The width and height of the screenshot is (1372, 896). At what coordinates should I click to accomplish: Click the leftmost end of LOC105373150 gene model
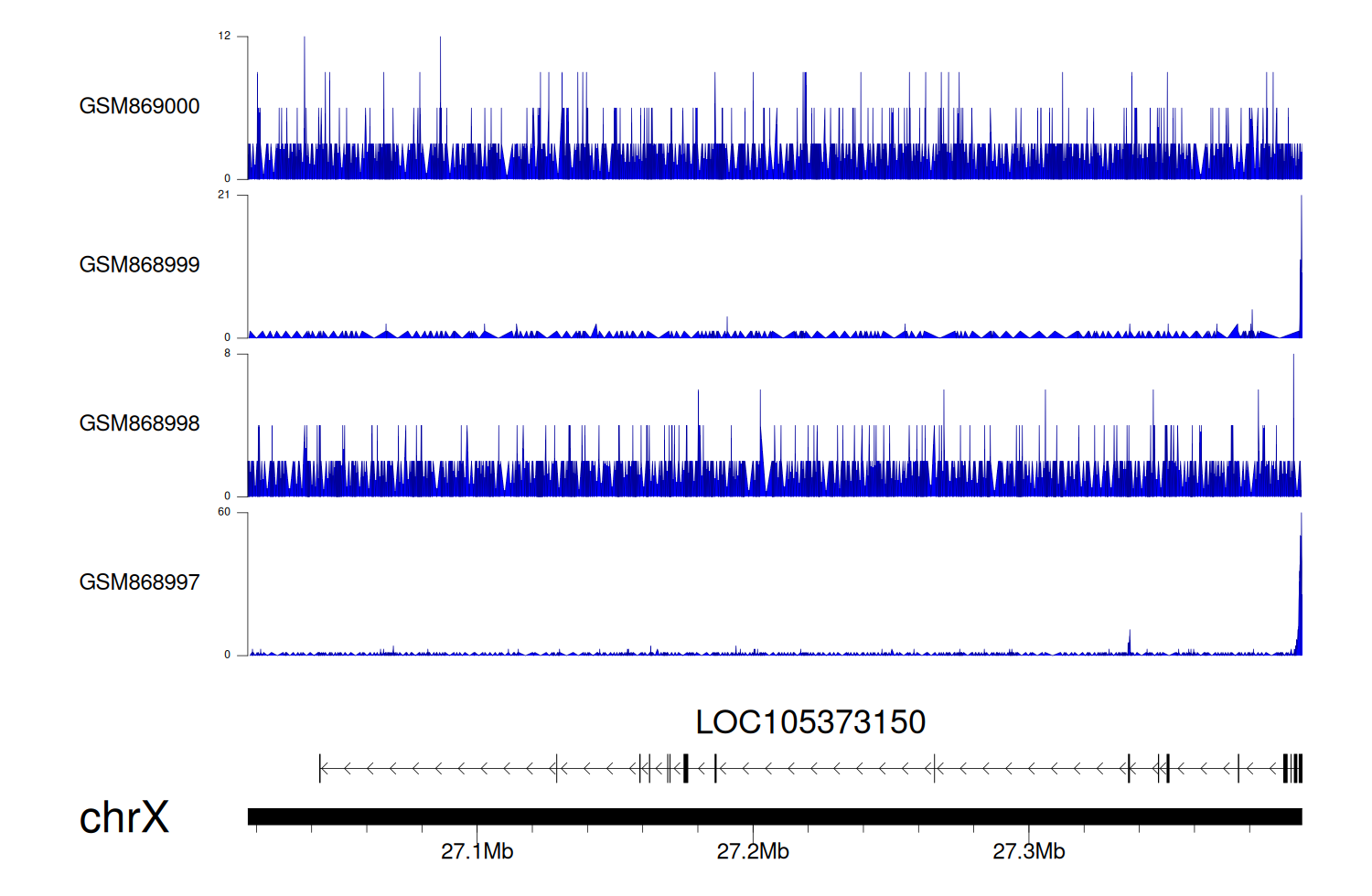coord(320,768)
